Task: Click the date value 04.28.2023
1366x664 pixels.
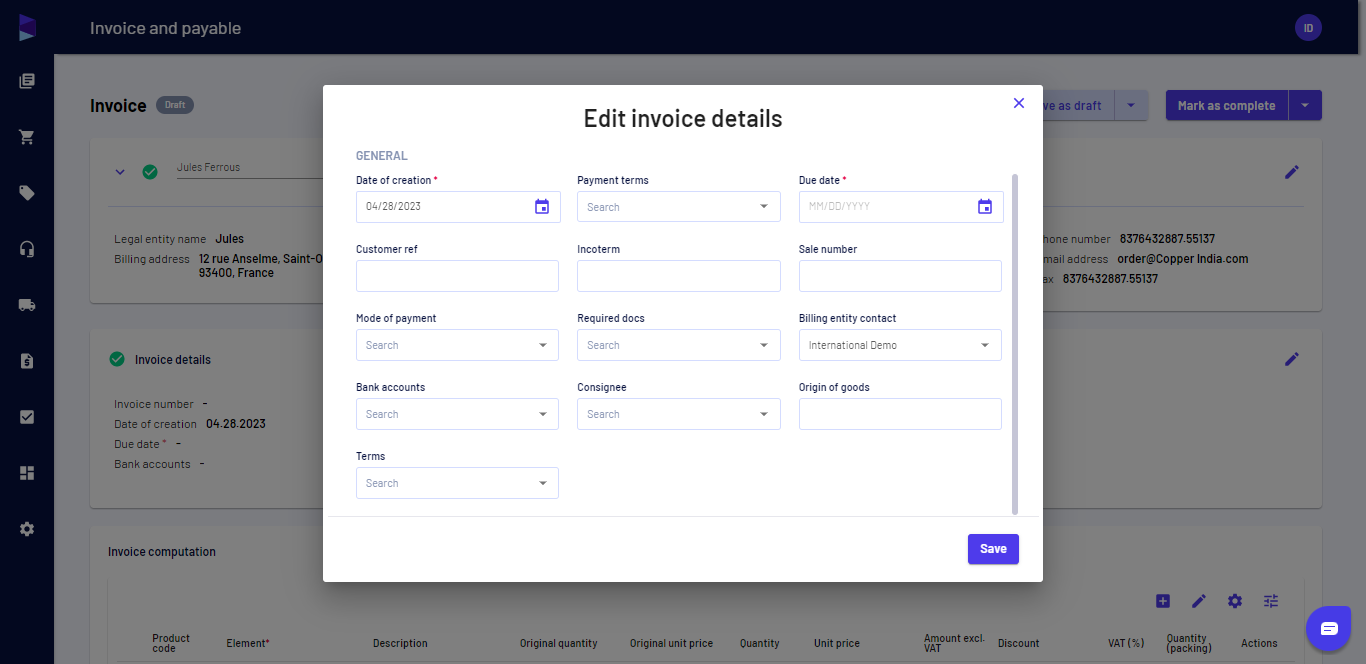Action: tap(236, 424)
